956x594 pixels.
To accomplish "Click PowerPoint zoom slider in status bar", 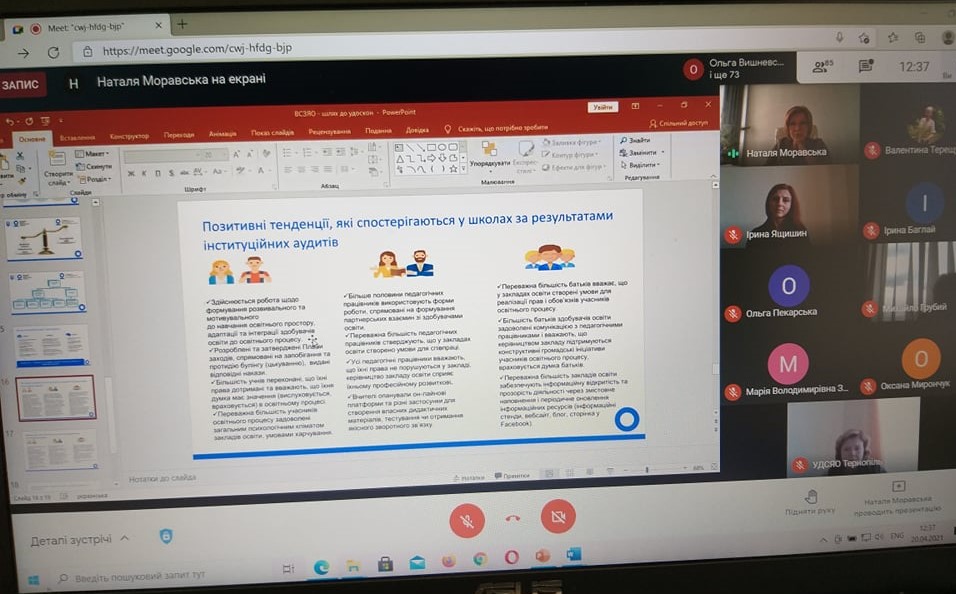I will tap(646, 470).
